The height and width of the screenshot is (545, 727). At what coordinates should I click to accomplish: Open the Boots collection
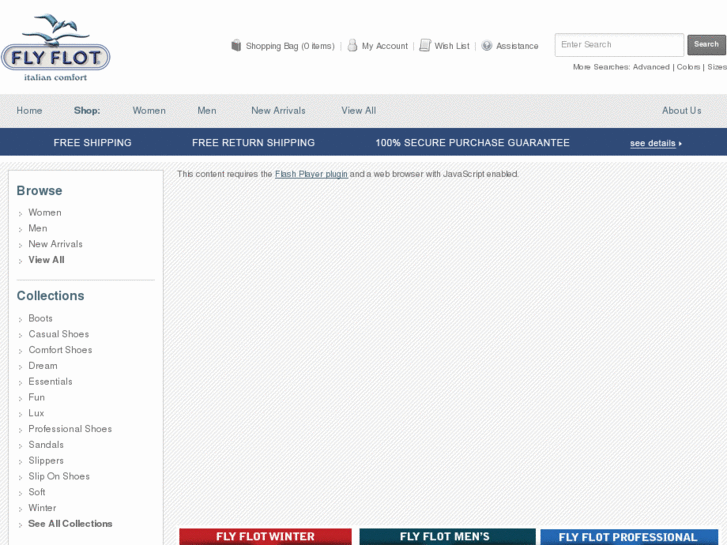(x=40, y=318)
